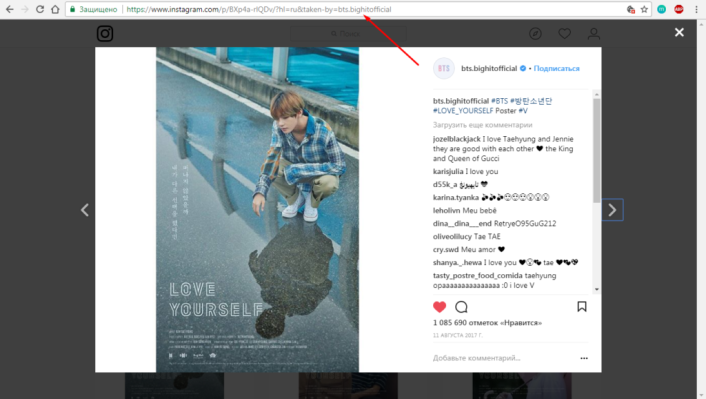The width and height of the screenshot is (706, 399).
Task: Open the Explore compass icon
Action: (x=535, y=33)
